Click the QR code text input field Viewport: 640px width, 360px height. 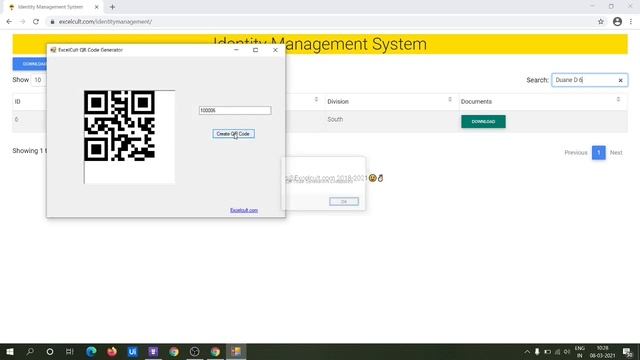[235, 110]
